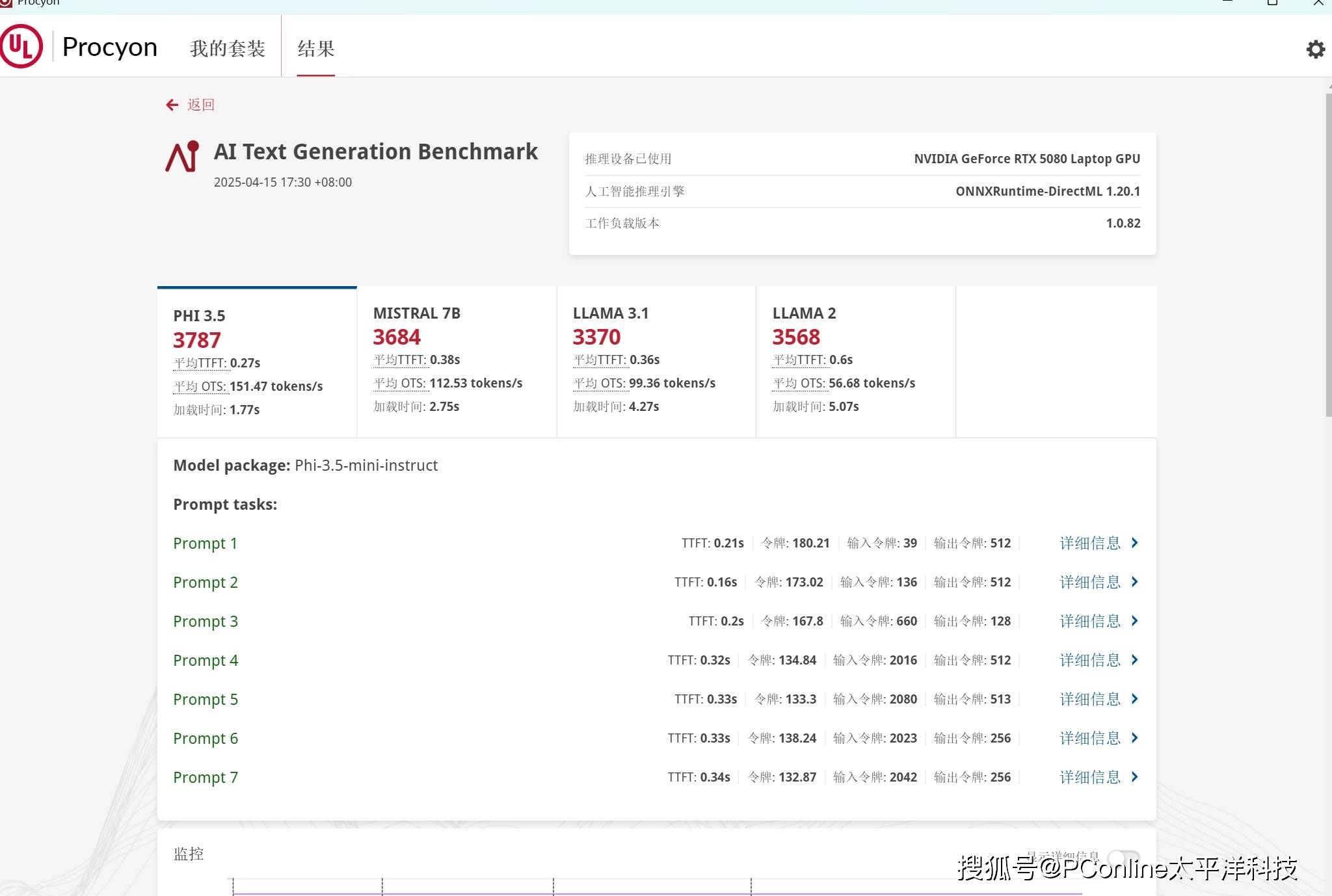Open the Prompt 1 task link
The height and width of the screenshot is (896, 1332).
205,543
